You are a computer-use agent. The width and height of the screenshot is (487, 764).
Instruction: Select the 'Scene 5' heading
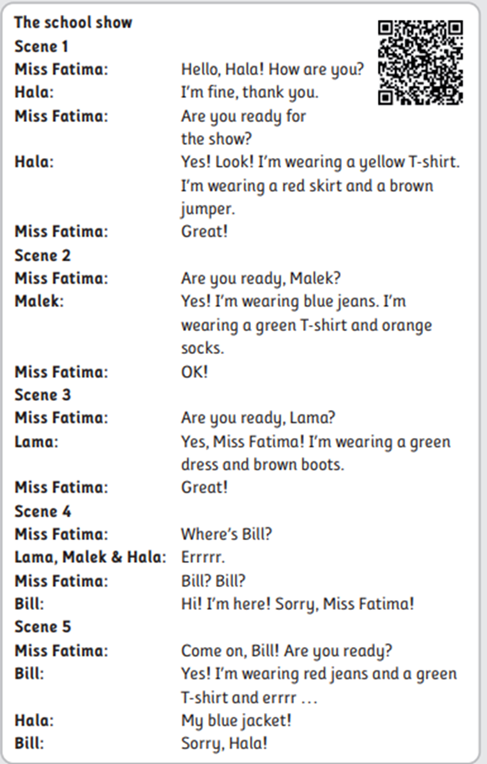point(43,626)
